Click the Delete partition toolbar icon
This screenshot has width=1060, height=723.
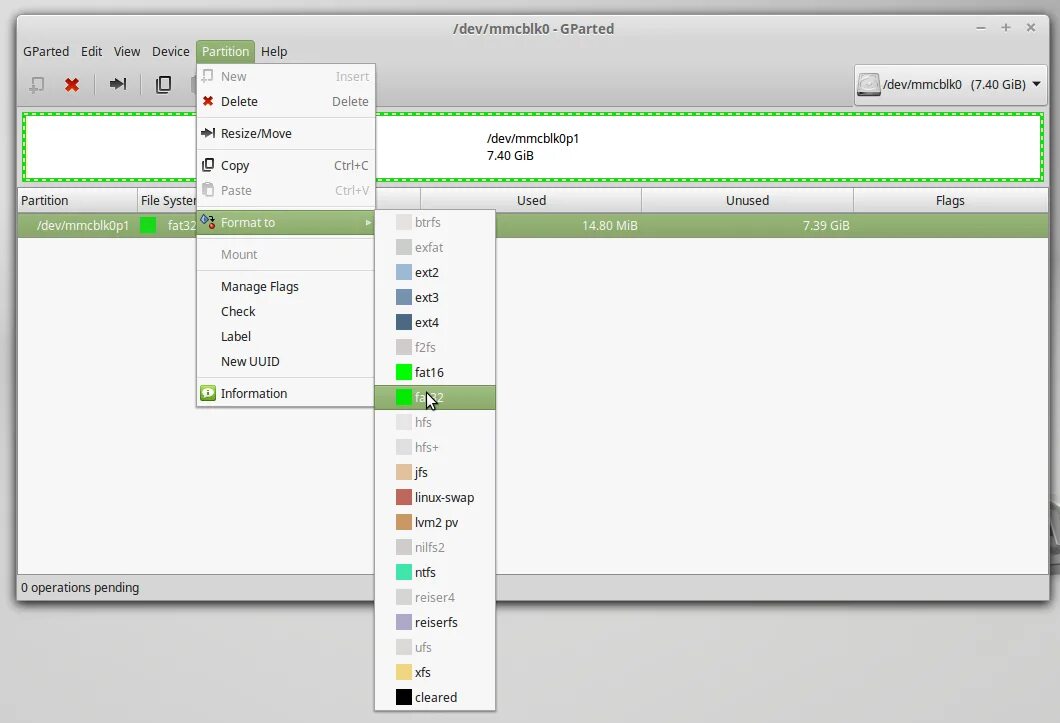[71, 85]
